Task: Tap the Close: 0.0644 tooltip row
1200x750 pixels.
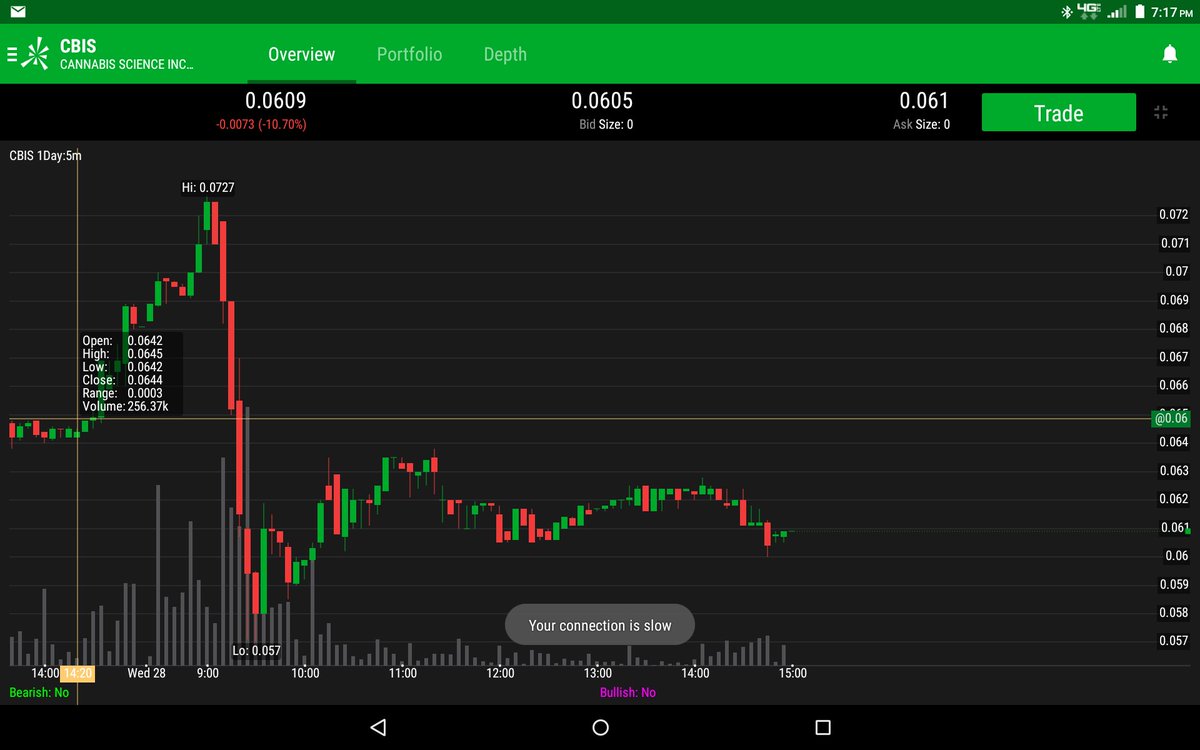Action: point(122,380)
